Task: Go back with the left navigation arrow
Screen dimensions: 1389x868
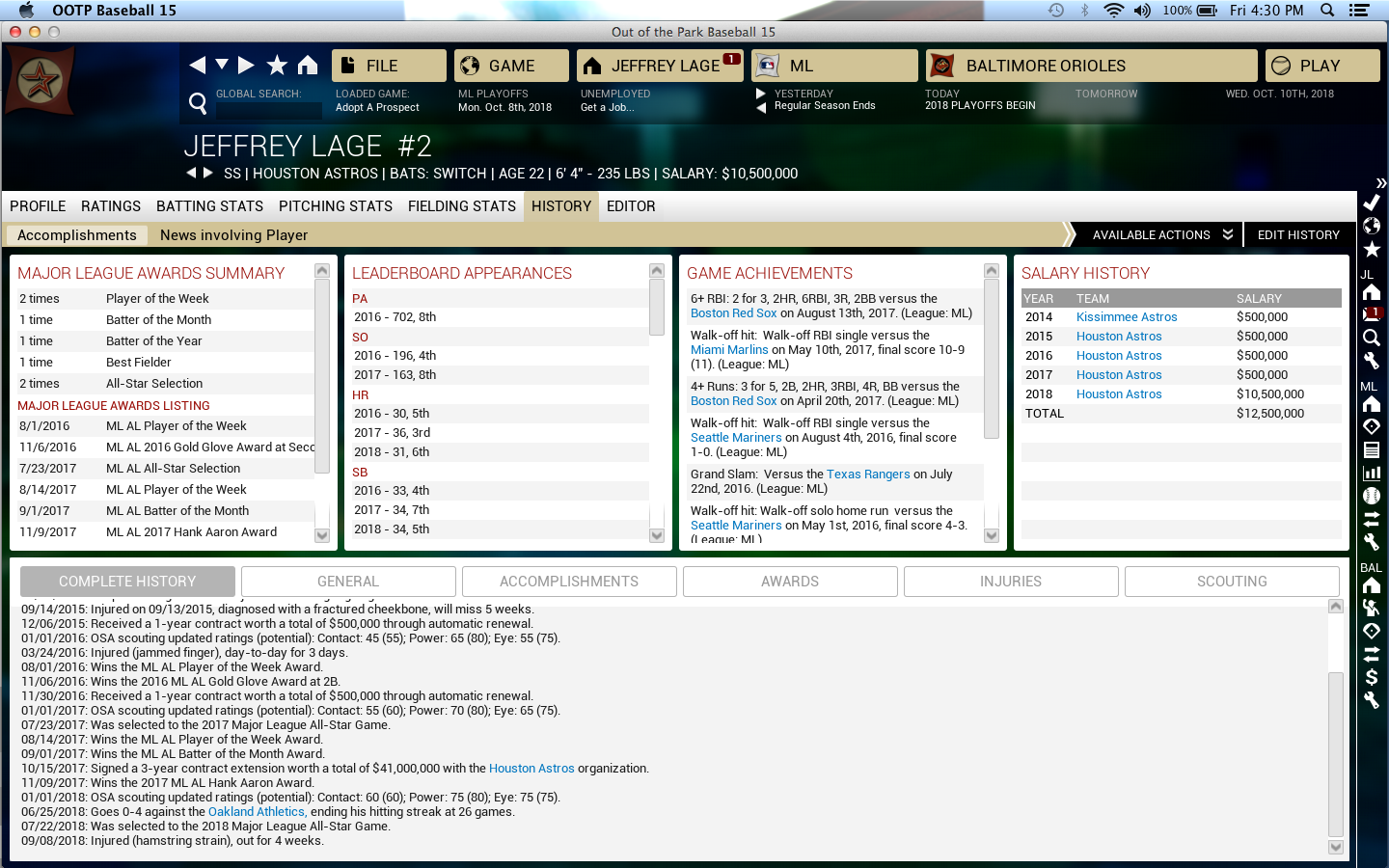Action: pyautogui.click(x=198, y=65)
